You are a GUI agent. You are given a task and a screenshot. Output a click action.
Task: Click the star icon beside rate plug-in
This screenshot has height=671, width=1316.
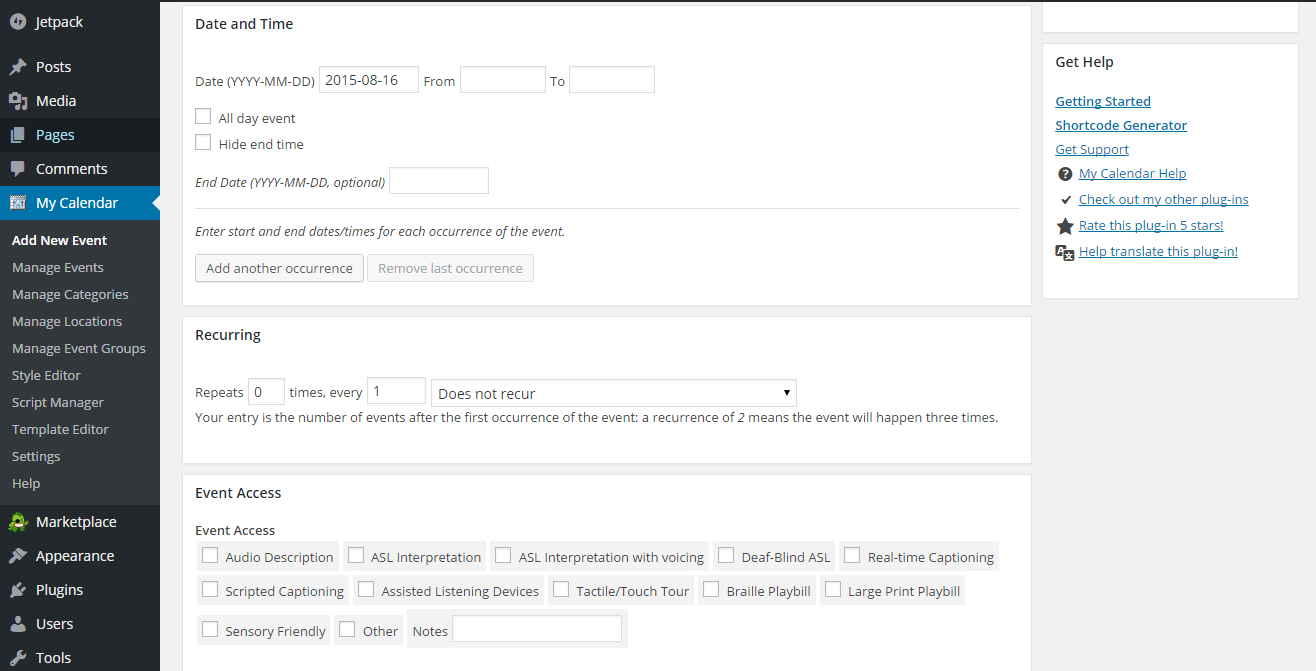click(1065, 226)
